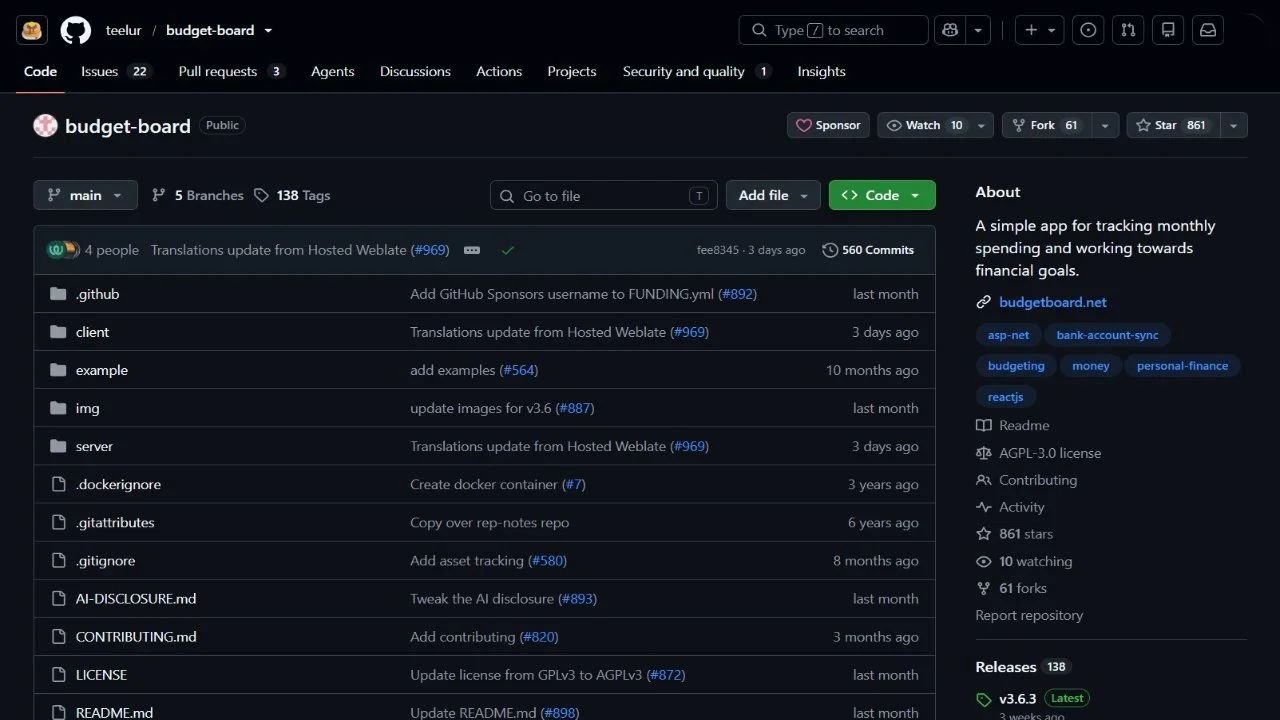
Task: Select the bank-account-sync topic tag
Action: pos(1108,335)
